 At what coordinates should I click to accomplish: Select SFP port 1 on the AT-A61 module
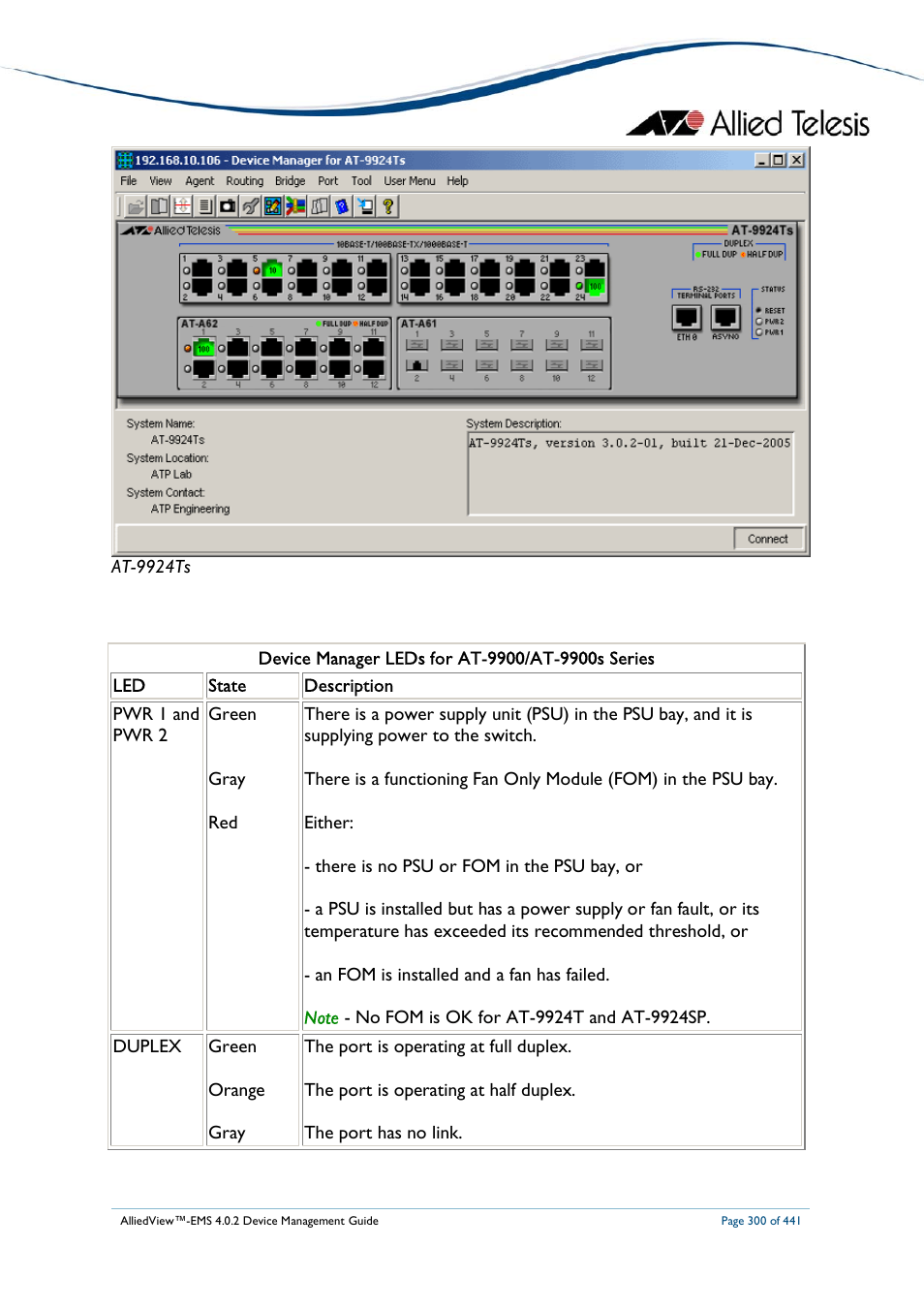point(417,345)
